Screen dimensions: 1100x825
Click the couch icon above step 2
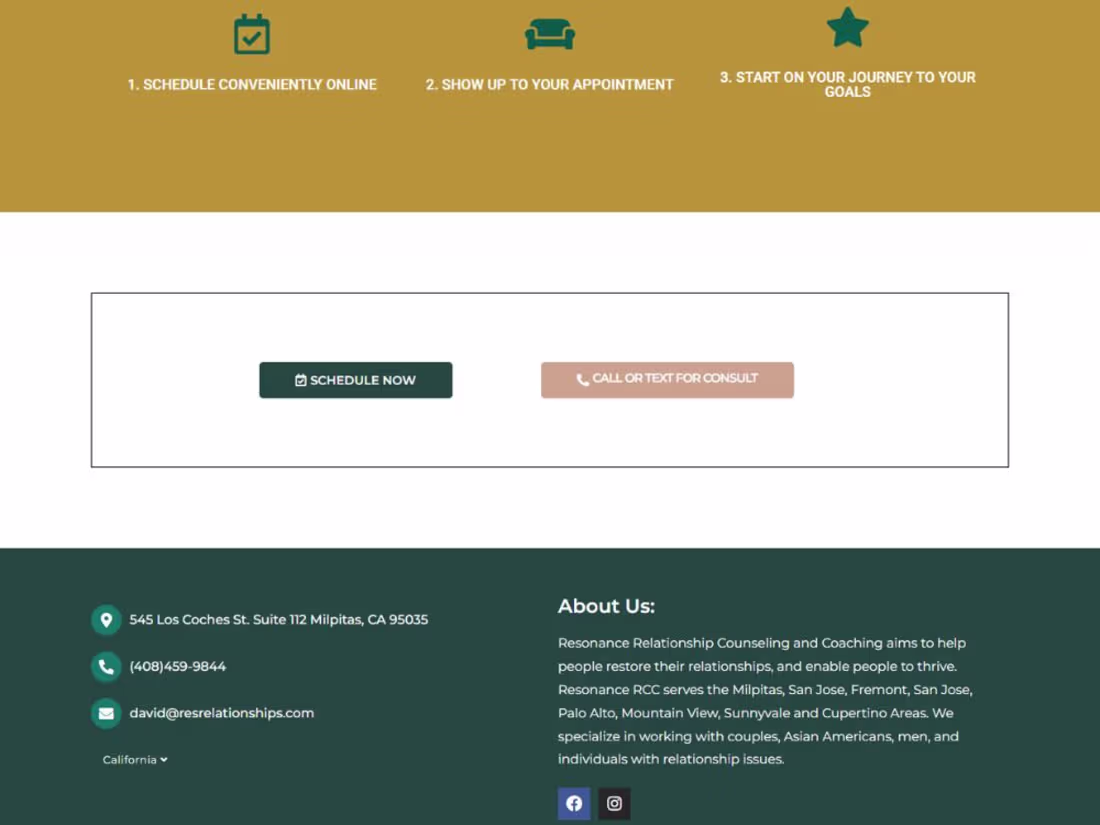[x=549, y=33]
